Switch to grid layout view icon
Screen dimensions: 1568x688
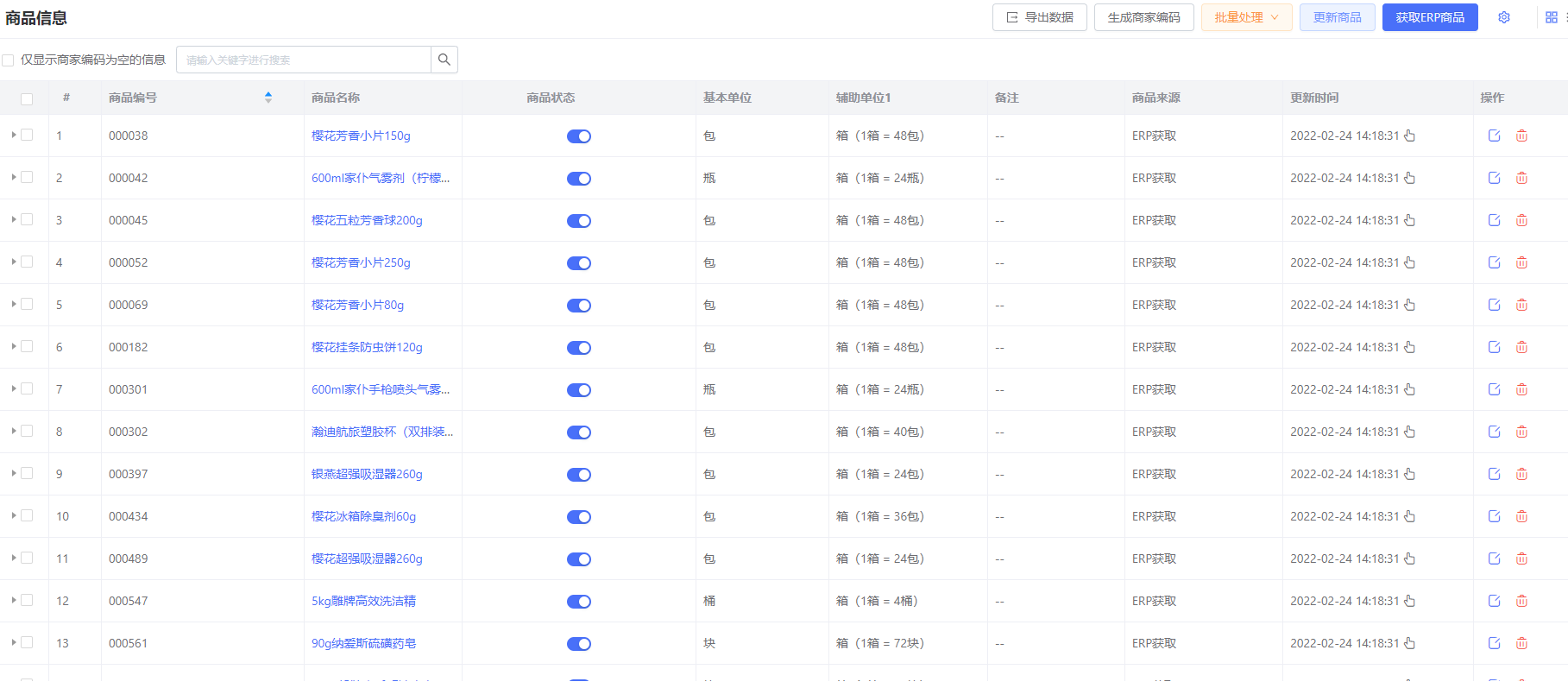click(x=1551, y=17)
